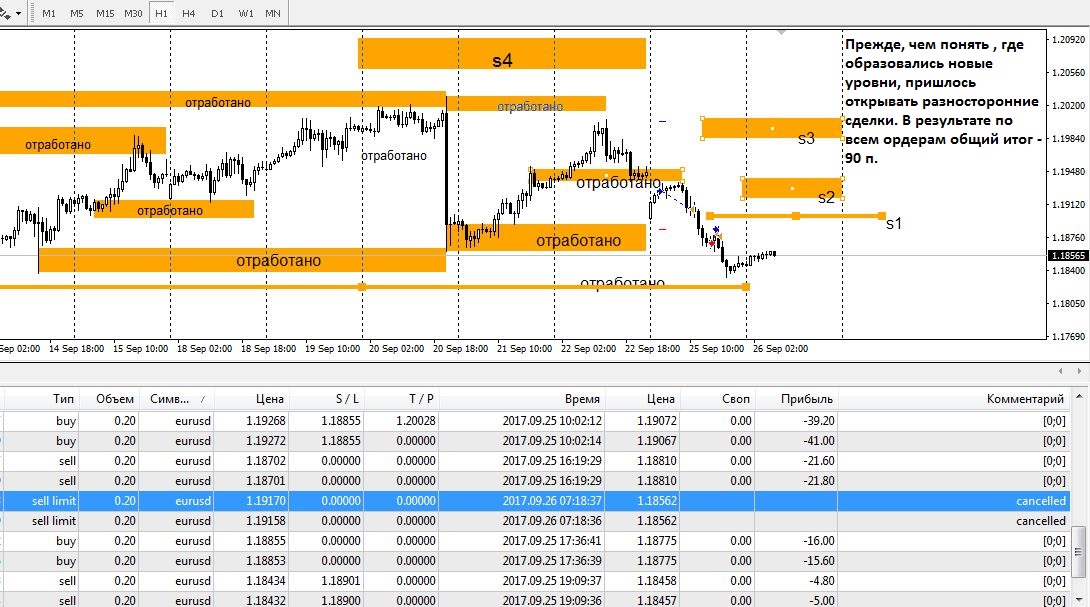Viewport: 1090px width, 607px height.
Task: Select the s3 orange rectangle
Action: click(x=772, y=129)
